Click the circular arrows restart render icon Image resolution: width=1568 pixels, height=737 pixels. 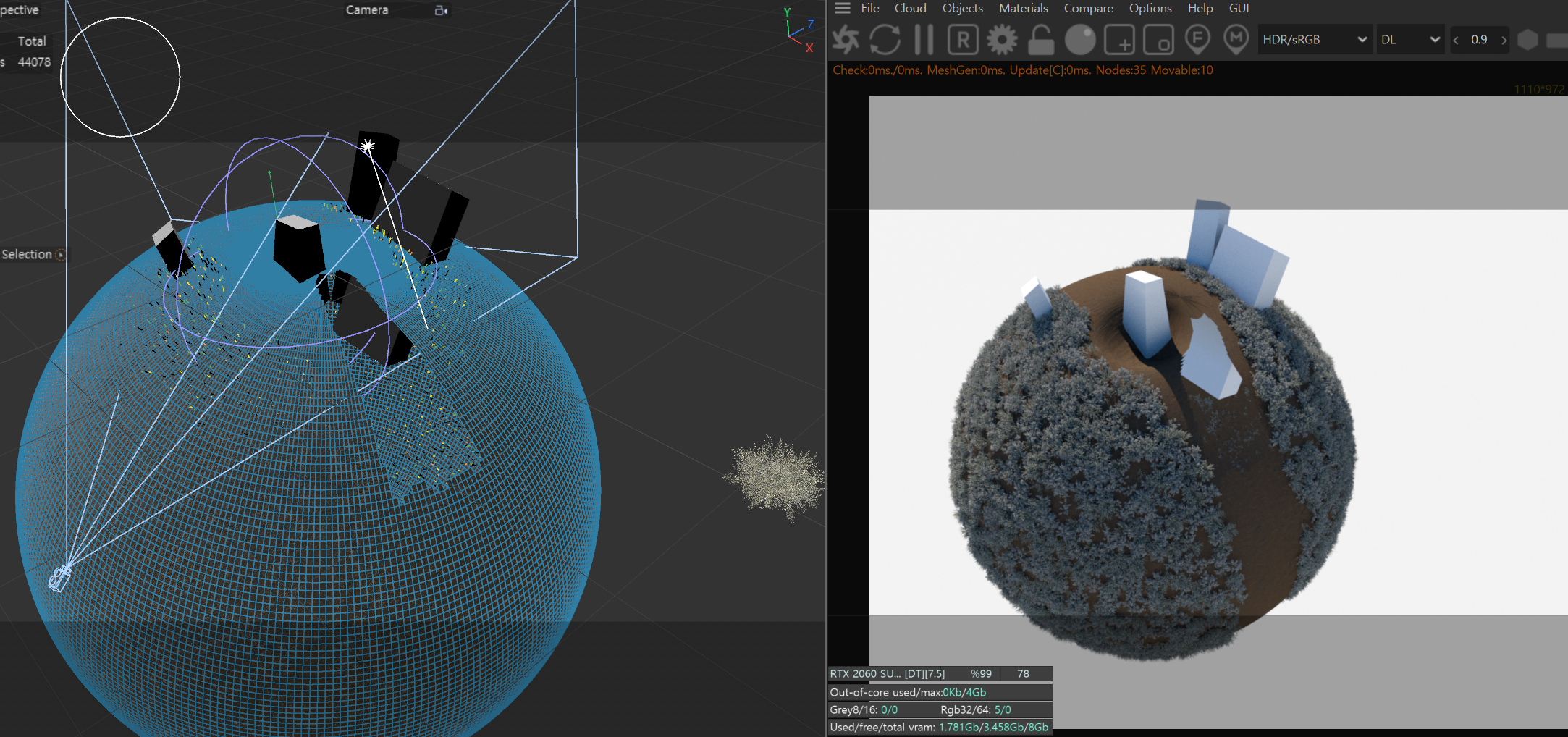coord(885,40)
